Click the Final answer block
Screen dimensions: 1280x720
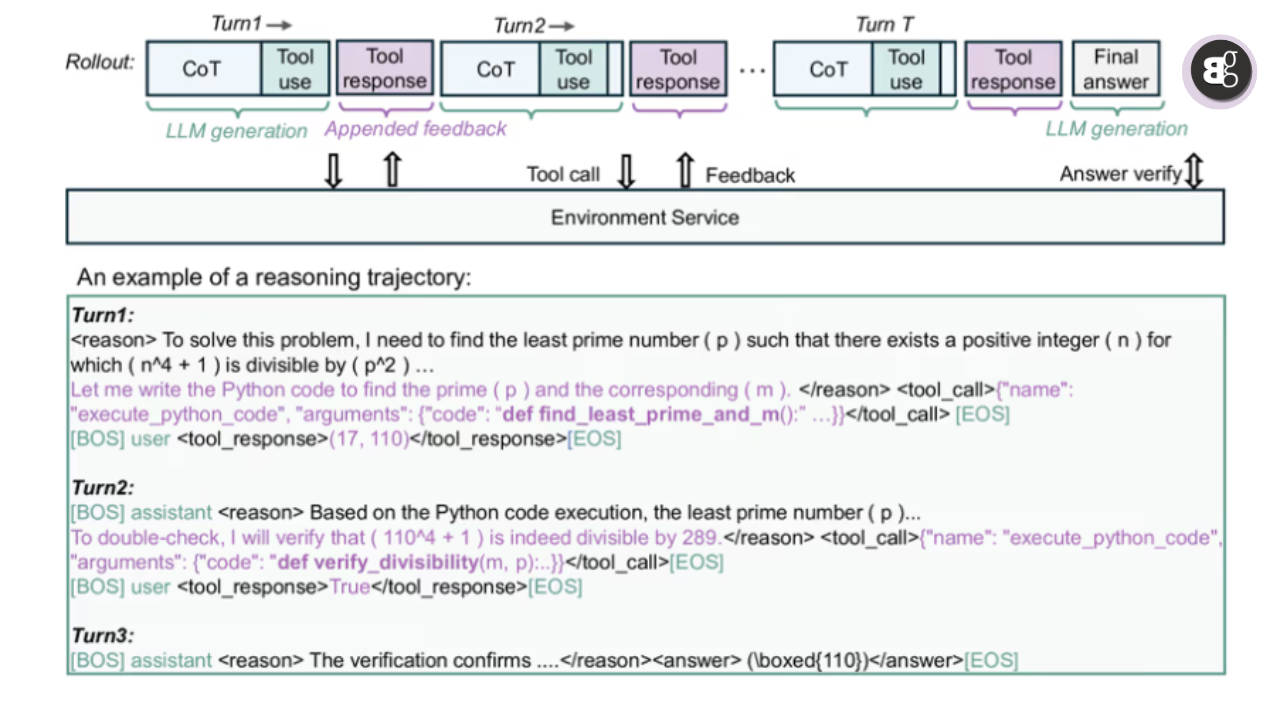1116,69
